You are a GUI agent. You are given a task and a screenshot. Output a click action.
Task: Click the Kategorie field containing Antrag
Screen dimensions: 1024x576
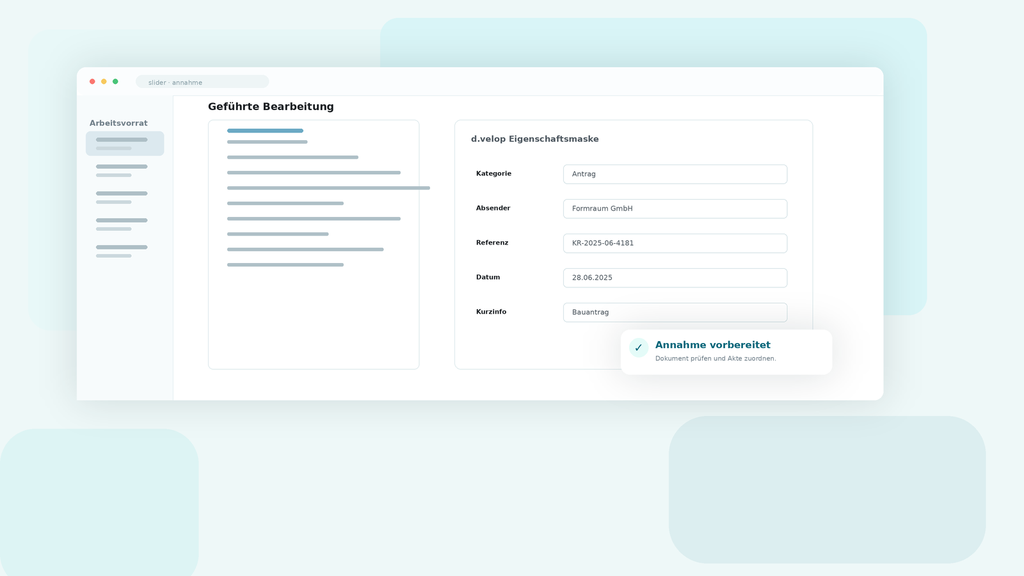point(675,174)
